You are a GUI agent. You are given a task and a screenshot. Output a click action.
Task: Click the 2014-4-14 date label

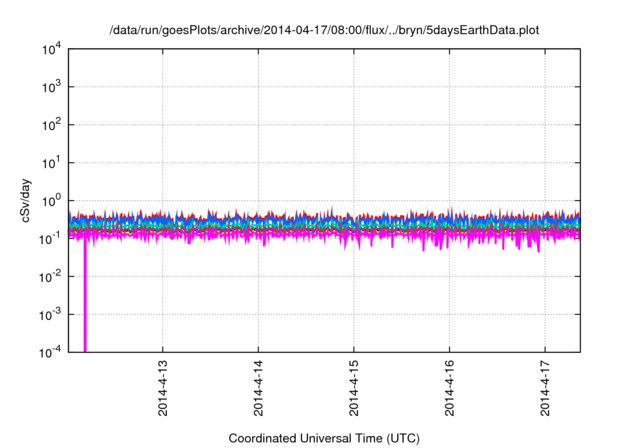tap(258, 388)
